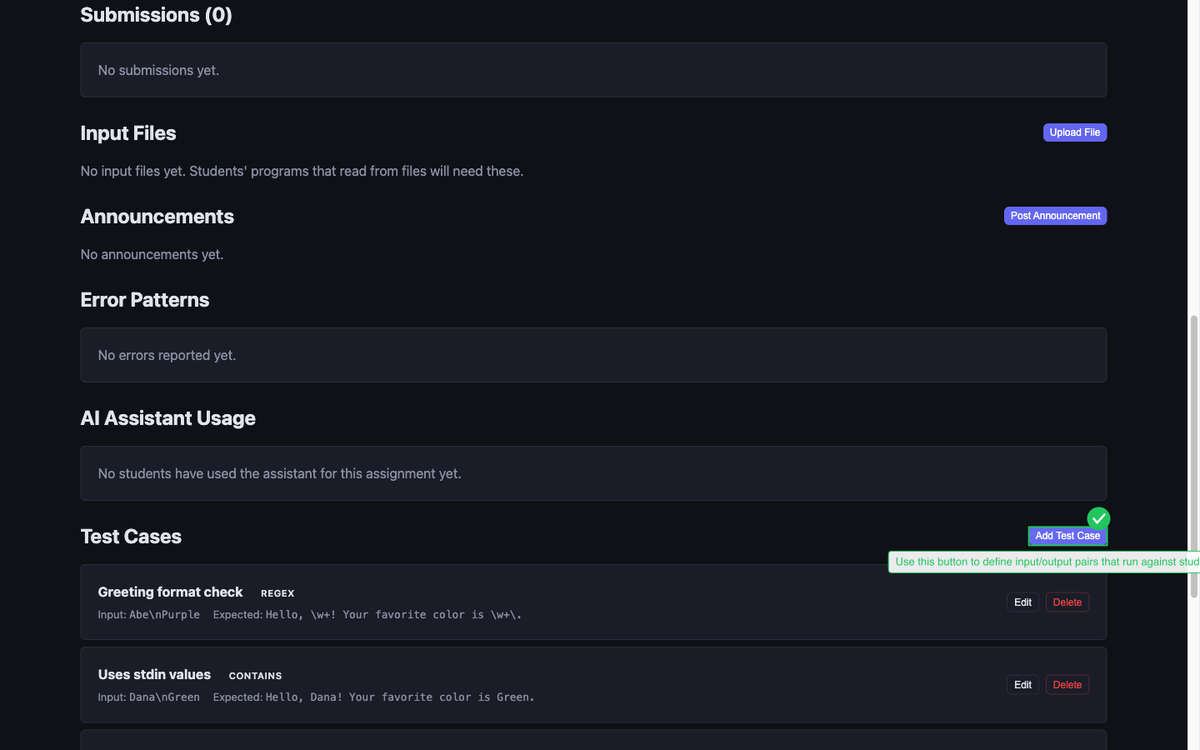Open the Input Files section heading

tap(128, 132)
